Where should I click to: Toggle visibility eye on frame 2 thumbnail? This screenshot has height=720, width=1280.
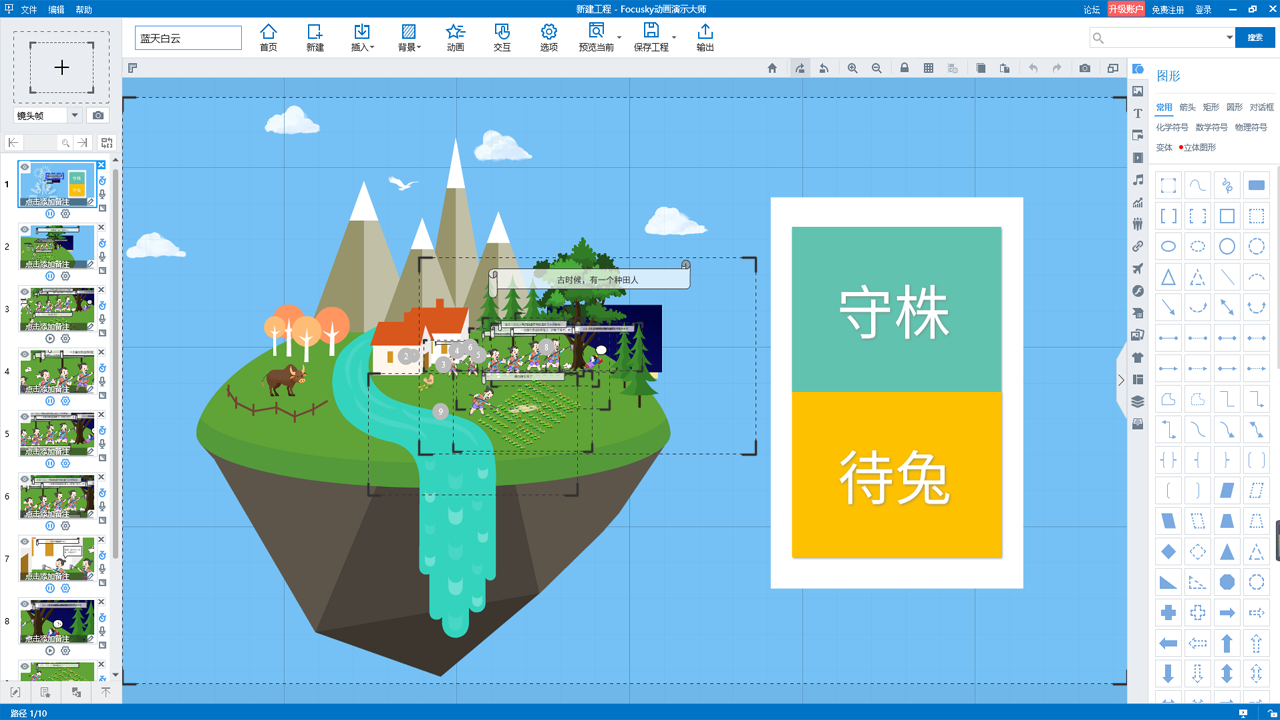pyautogui.click(x=25, y=229)
